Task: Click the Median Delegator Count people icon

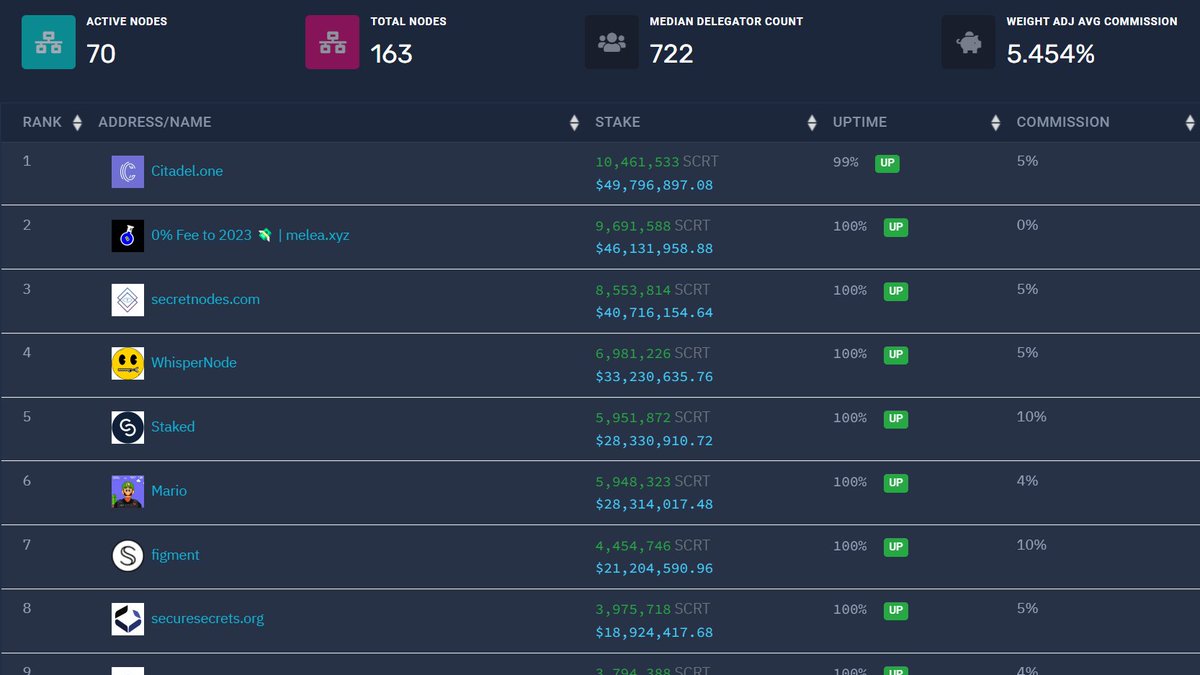Action: tap(612, 42)
